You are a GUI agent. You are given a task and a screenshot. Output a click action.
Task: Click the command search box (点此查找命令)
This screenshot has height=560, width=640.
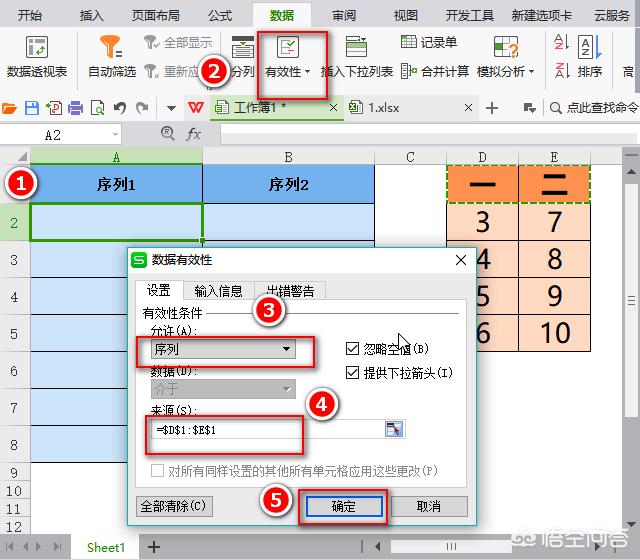594,108
